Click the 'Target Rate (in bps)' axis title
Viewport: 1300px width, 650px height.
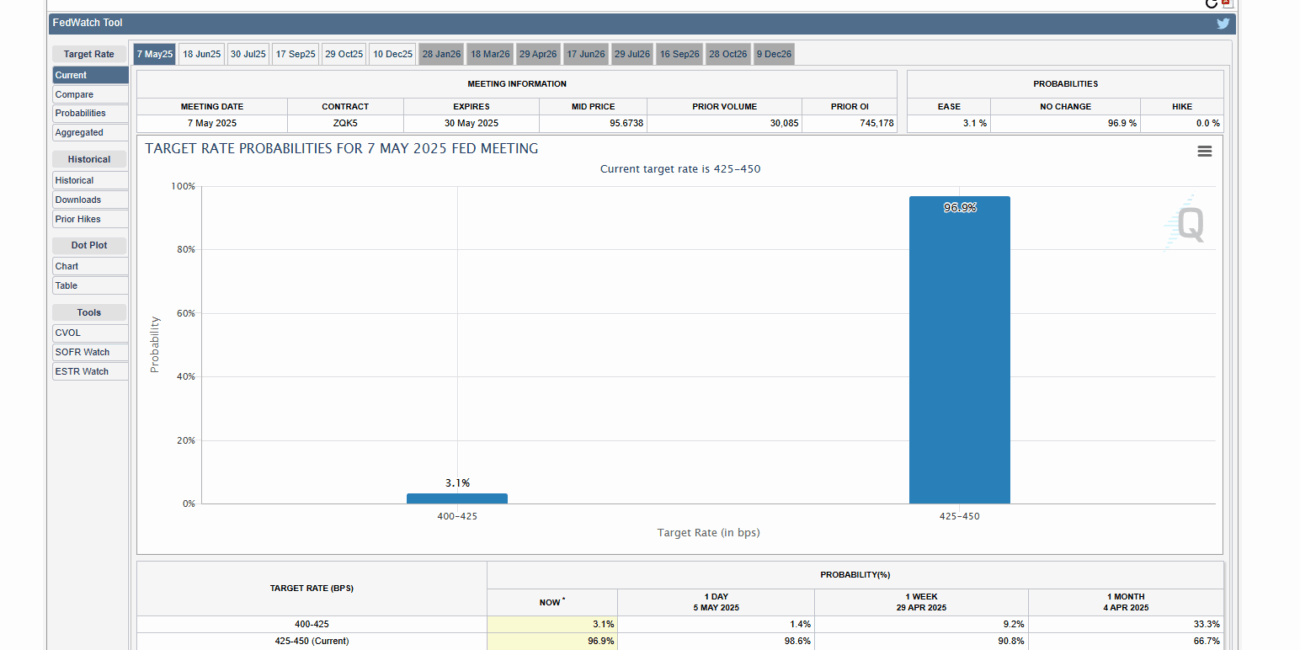coord(708,533)
